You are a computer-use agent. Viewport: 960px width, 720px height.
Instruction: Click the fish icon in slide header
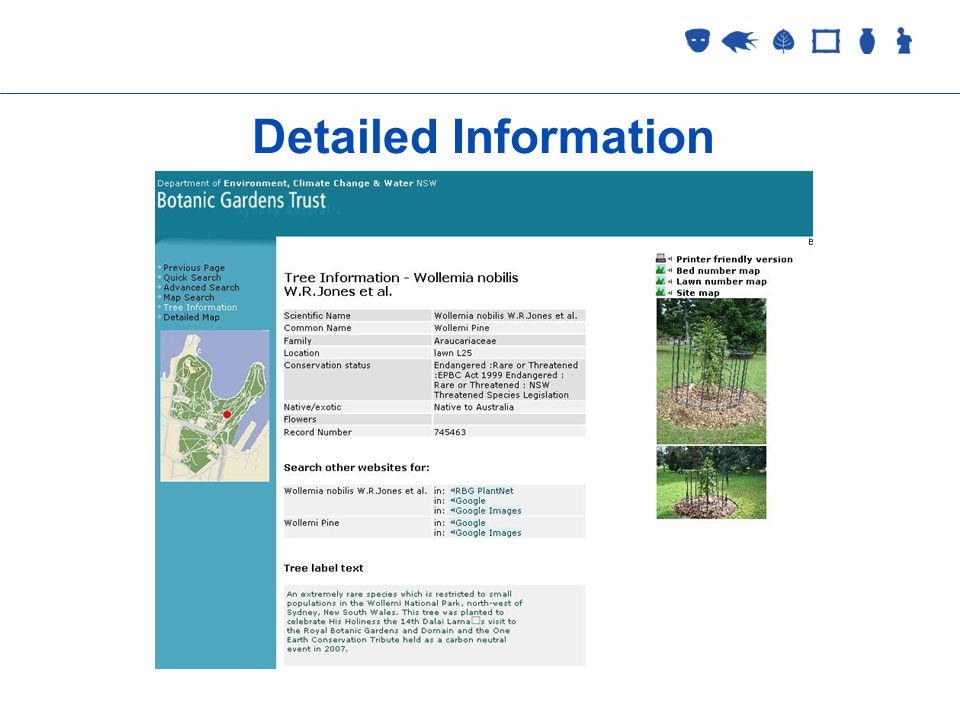point(740,42)
